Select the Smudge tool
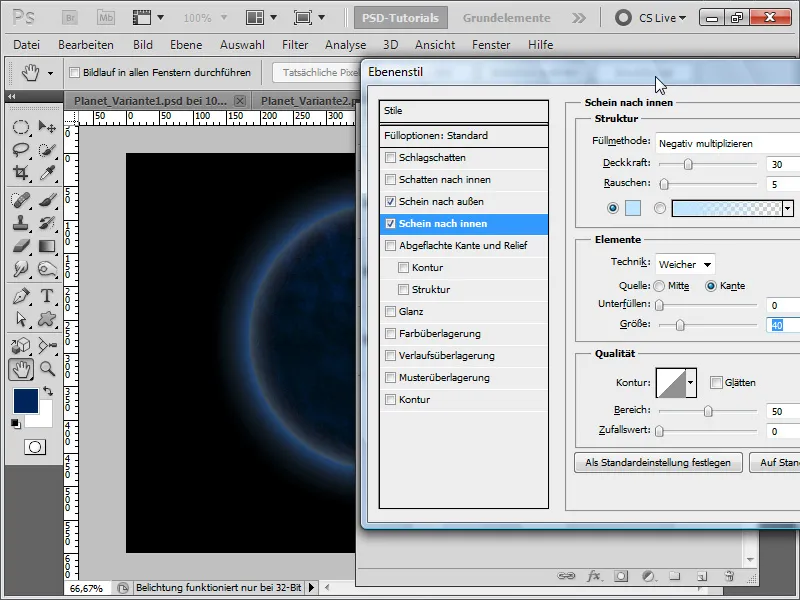The width and height of the screenshot is (800, 600). click(20, 268)
